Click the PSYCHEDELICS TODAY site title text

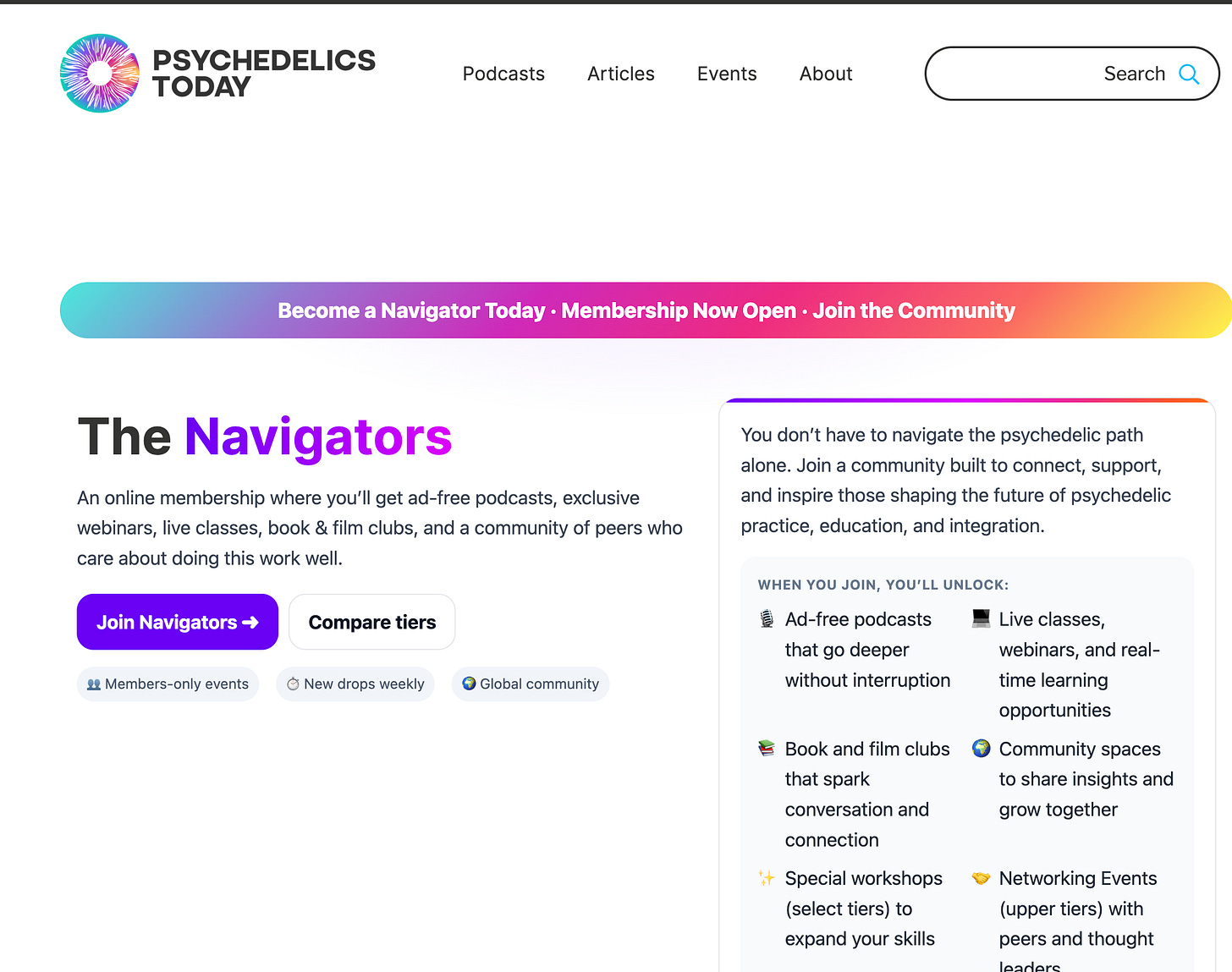pyautogui.click(x=263, y=74)
